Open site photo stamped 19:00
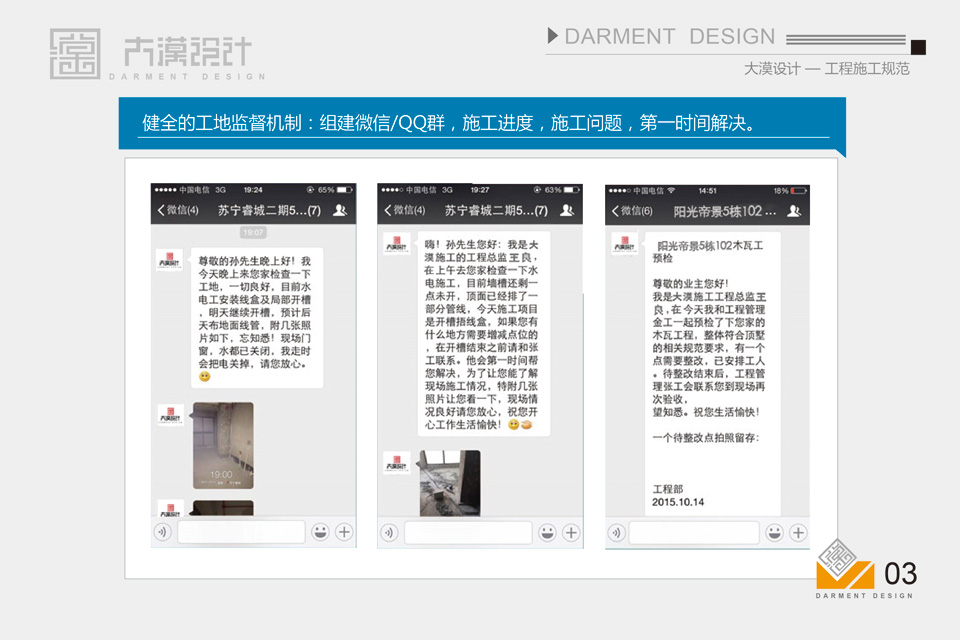 pos(223,445)
